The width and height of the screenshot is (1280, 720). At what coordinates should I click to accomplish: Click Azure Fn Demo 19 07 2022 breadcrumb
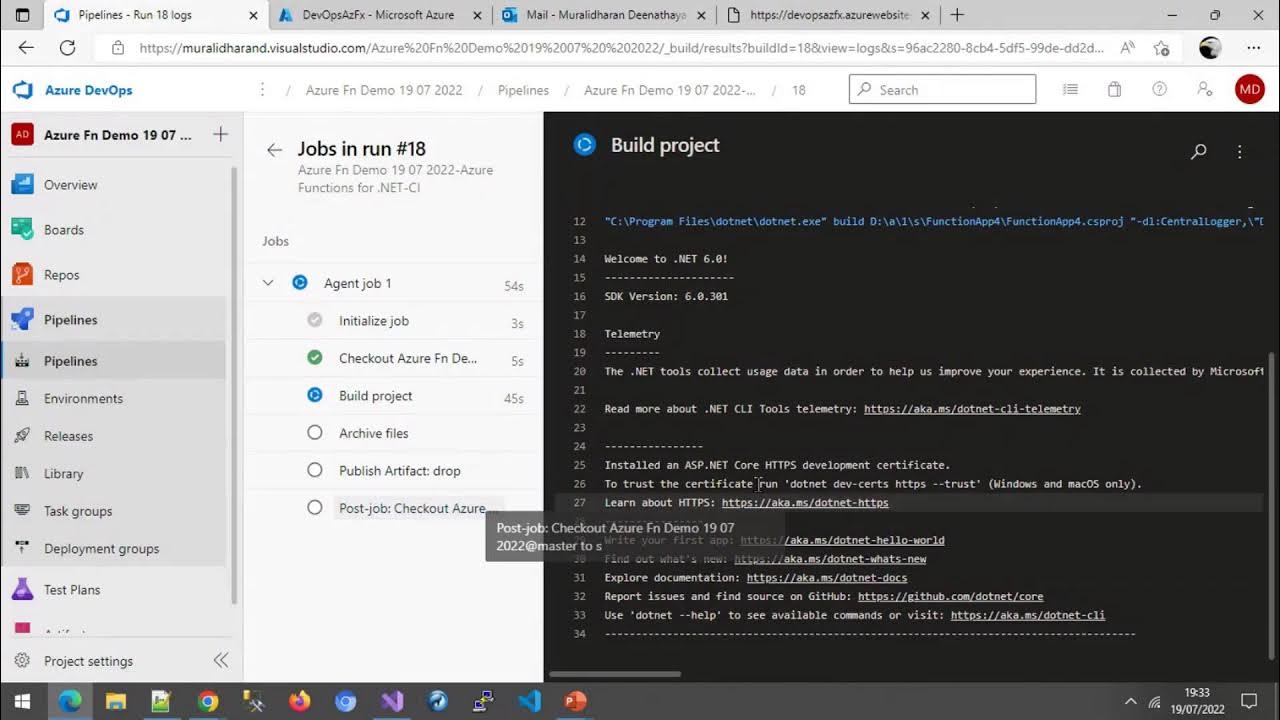click(384, 90)
